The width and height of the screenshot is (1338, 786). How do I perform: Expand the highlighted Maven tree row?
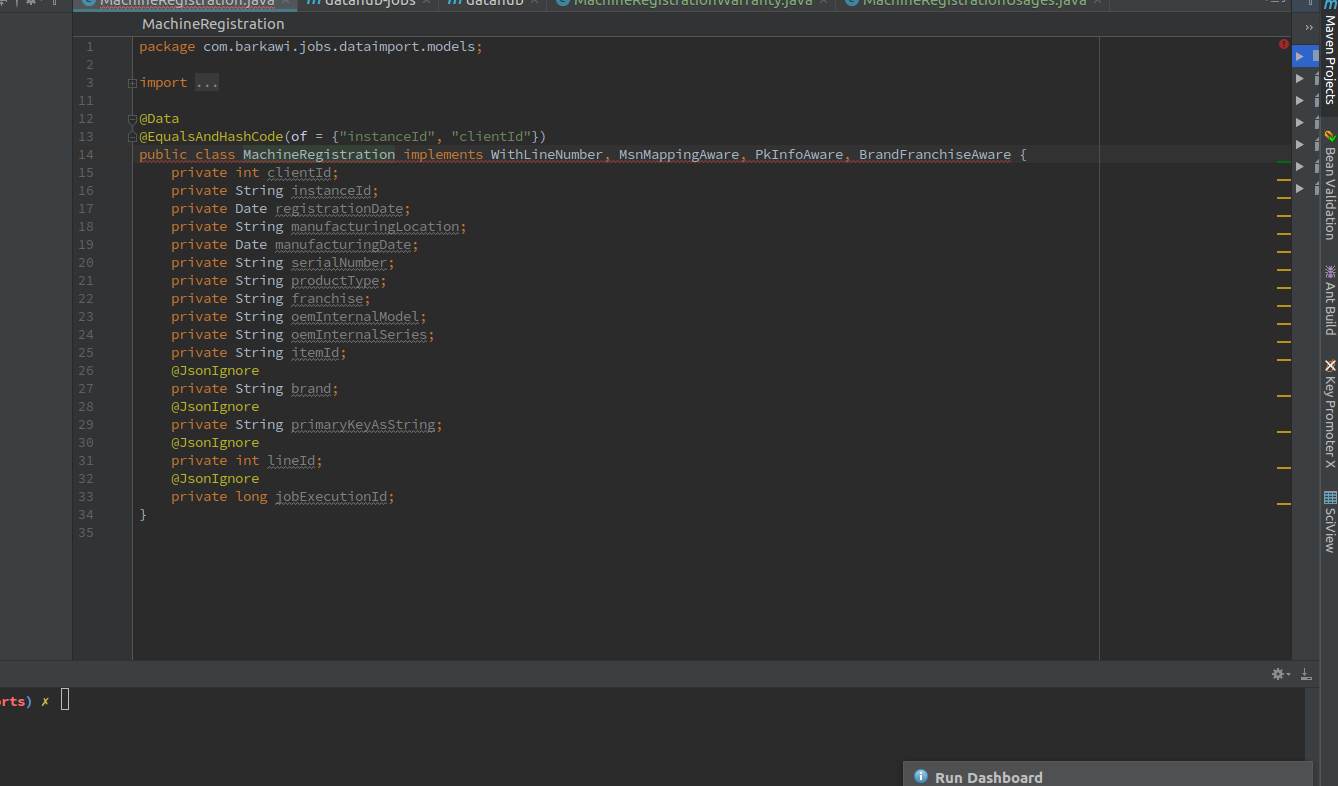(x=1299, y=56)
